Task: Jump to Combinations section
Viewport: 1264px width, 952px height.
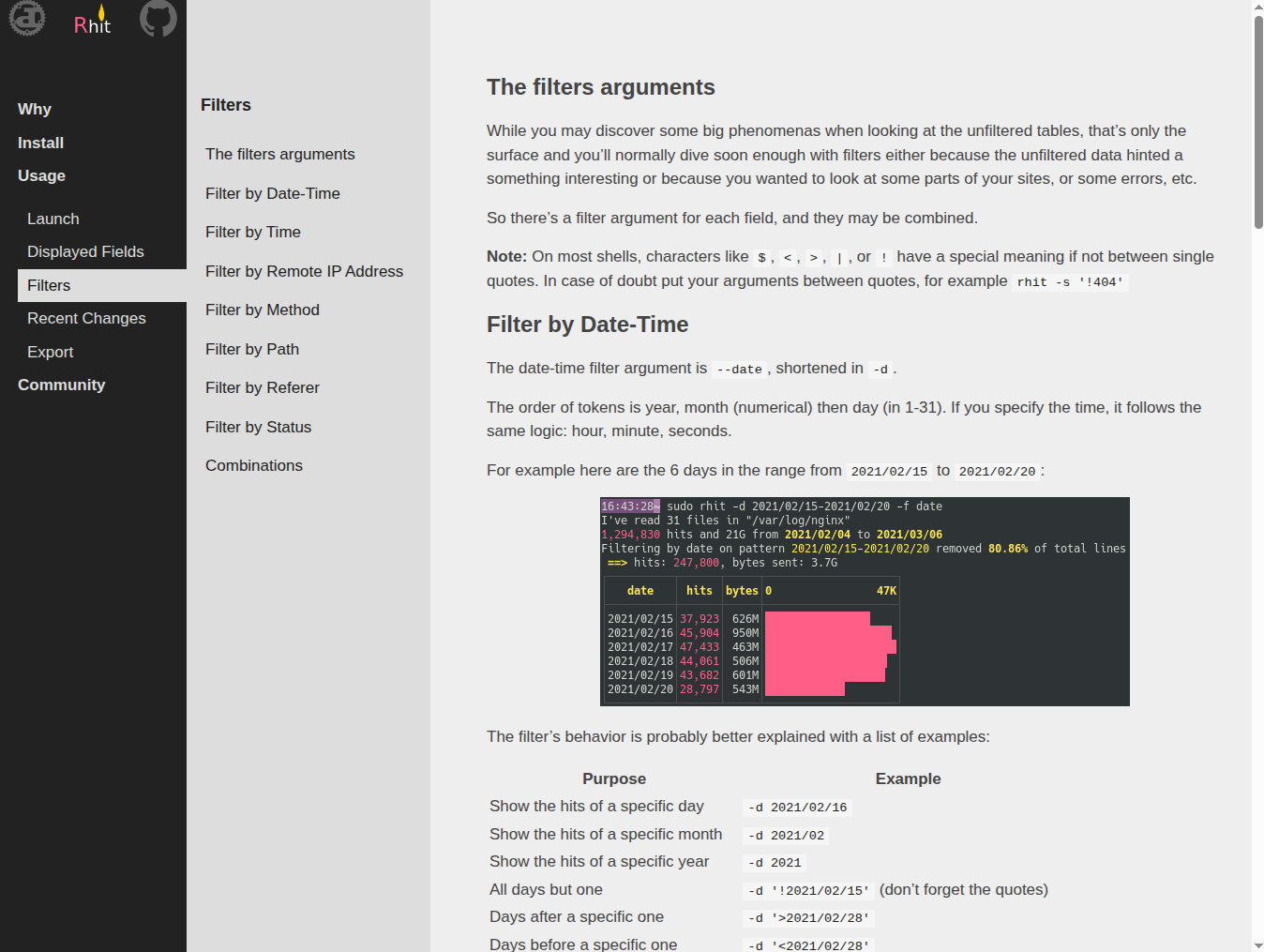Action: (253, 465)
